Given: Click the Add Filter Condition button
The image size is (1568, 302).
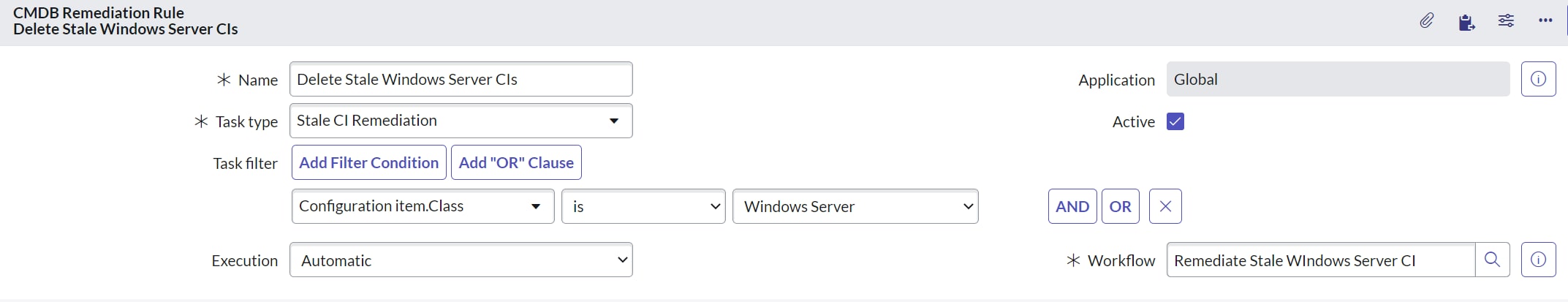Looking at the screenshot, I should coord(369,162).
